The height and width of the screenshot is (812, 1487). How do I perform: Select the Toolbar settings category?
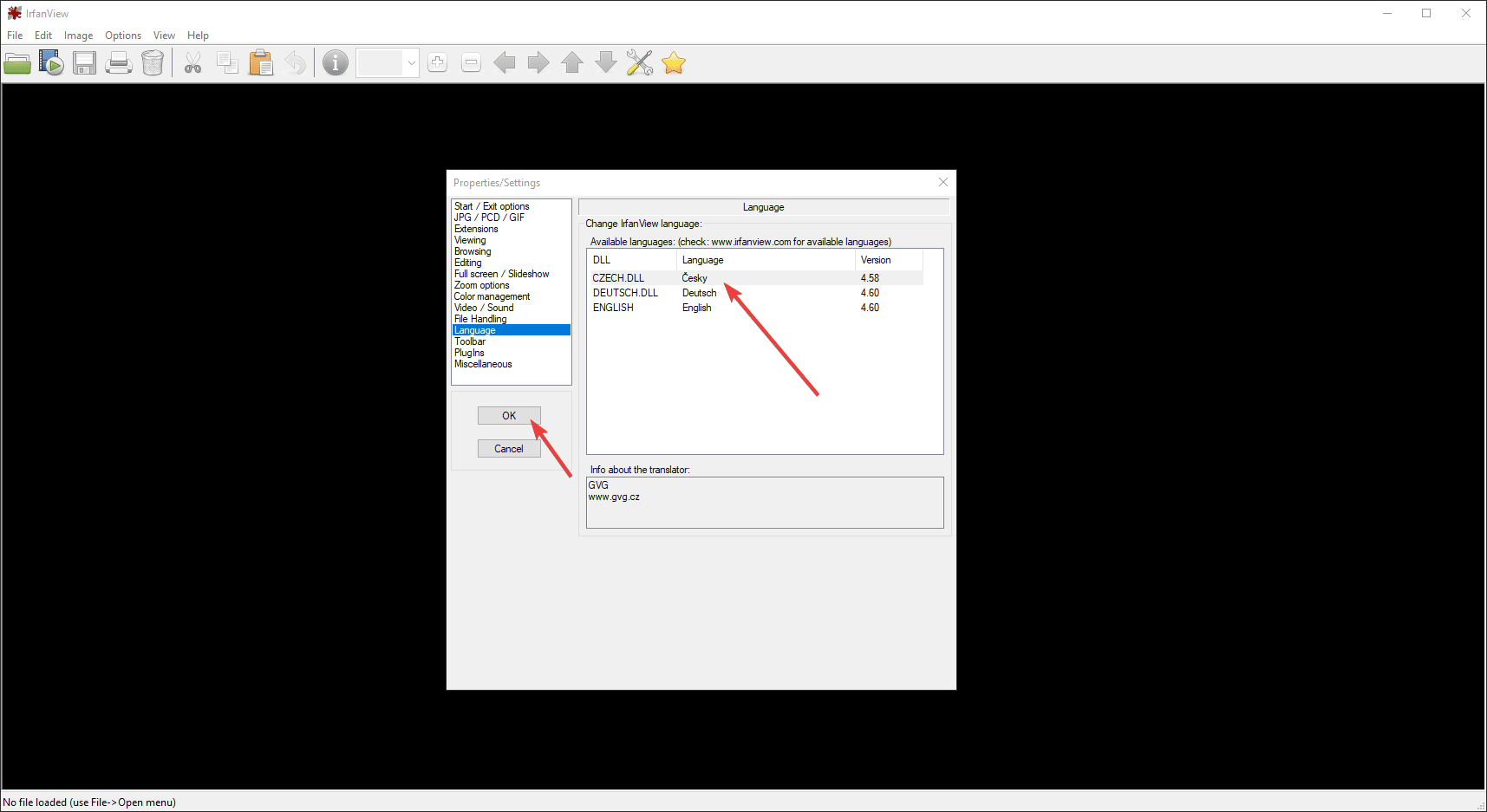470,341
